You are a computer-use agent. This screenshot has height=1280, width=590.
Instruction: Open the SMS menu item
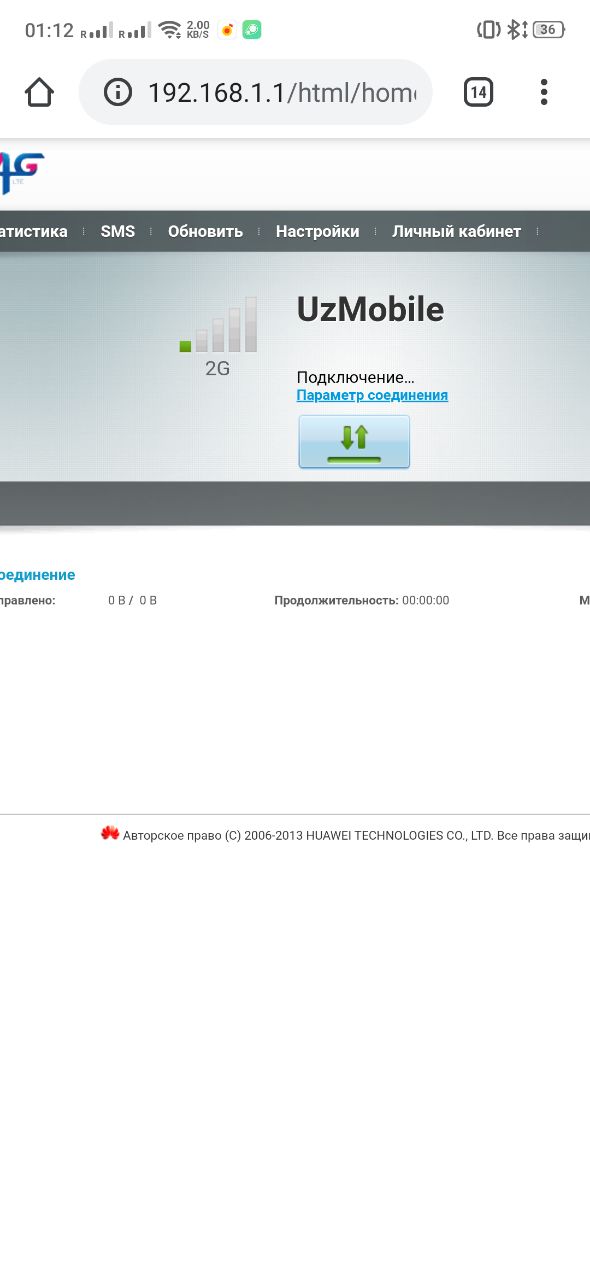(118, 231)
